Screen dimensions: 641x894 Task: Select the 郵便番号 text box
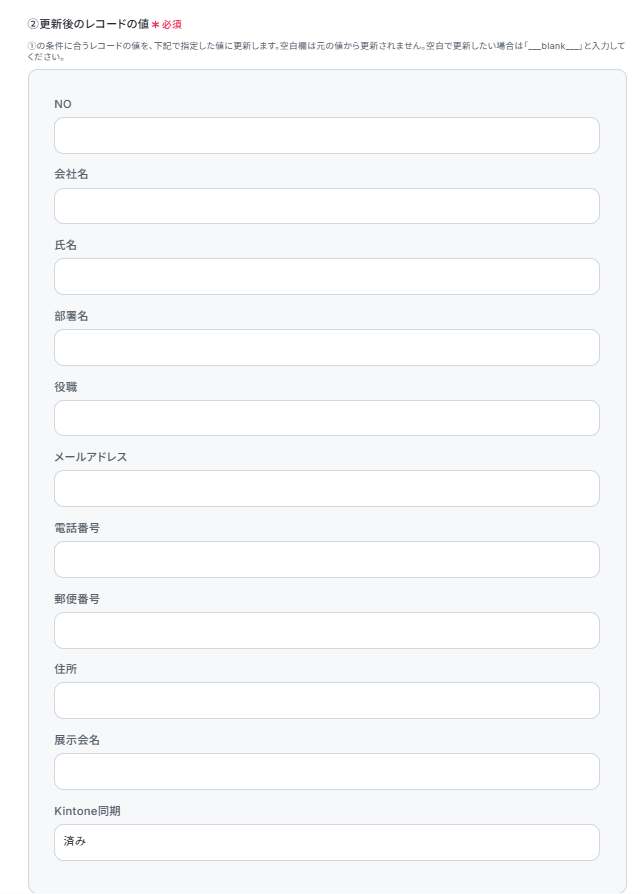pyautogui.click(x=327, y=631)
